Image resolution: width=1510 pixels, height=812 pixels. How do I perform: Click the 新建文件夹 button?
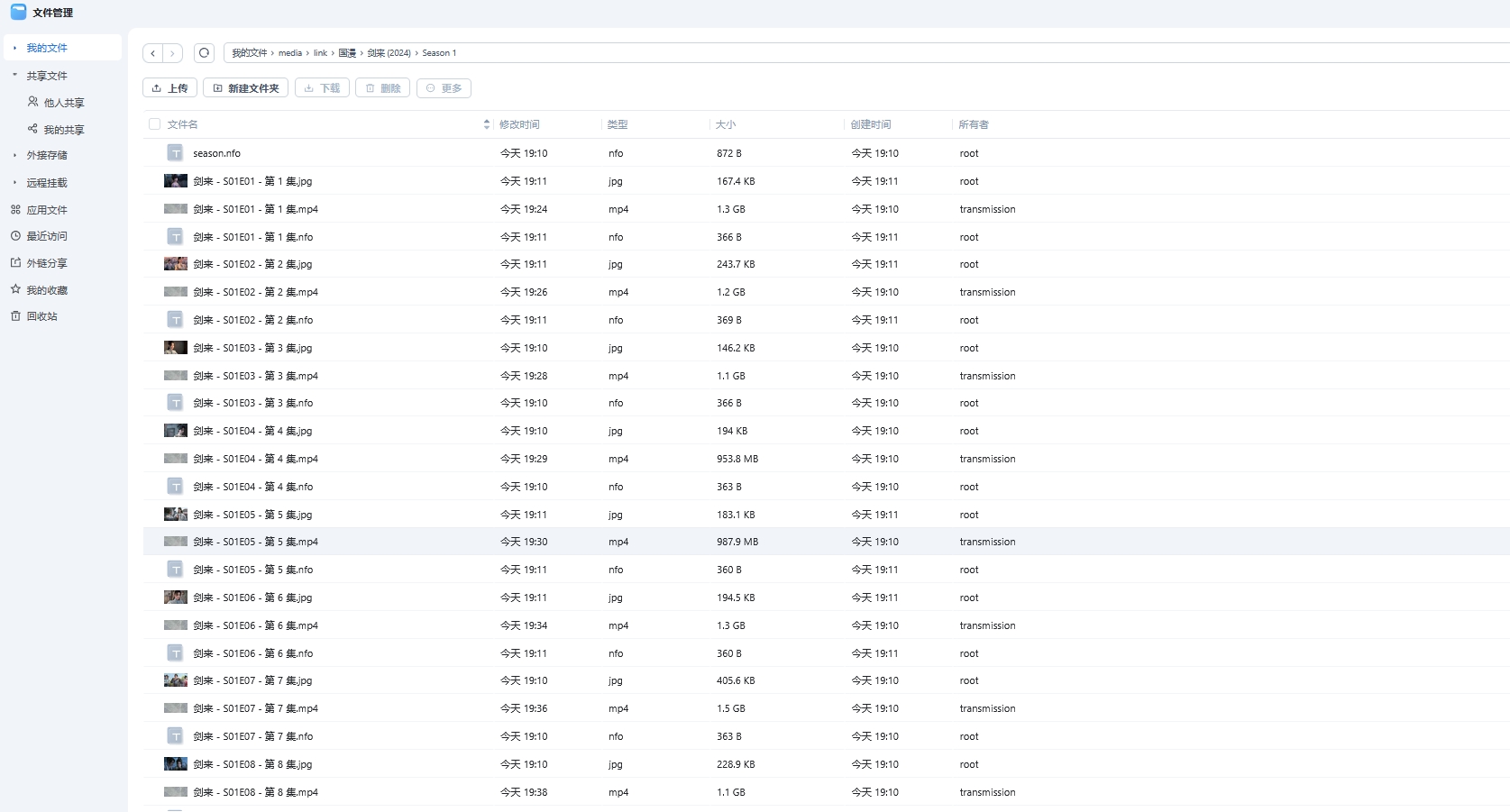pos(246,88)
